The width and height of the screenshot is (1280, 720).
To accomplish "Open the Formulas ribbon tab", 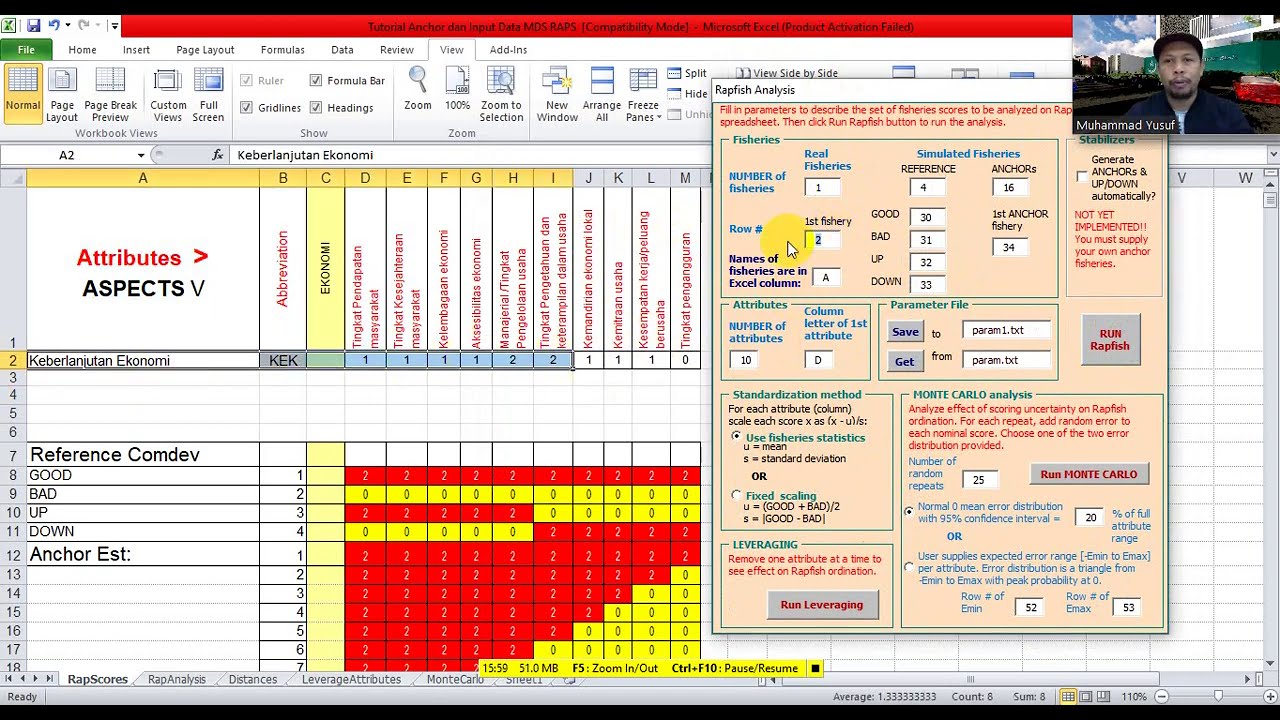I will point(282,49).
